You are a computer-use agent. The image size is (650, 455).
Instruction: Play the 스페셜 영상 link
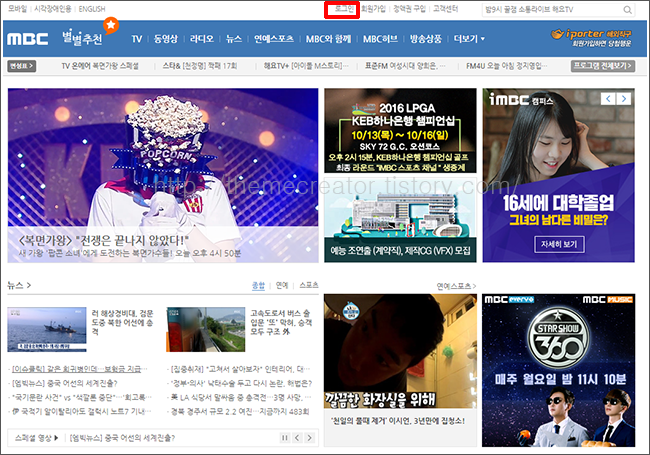pos(36,438)
